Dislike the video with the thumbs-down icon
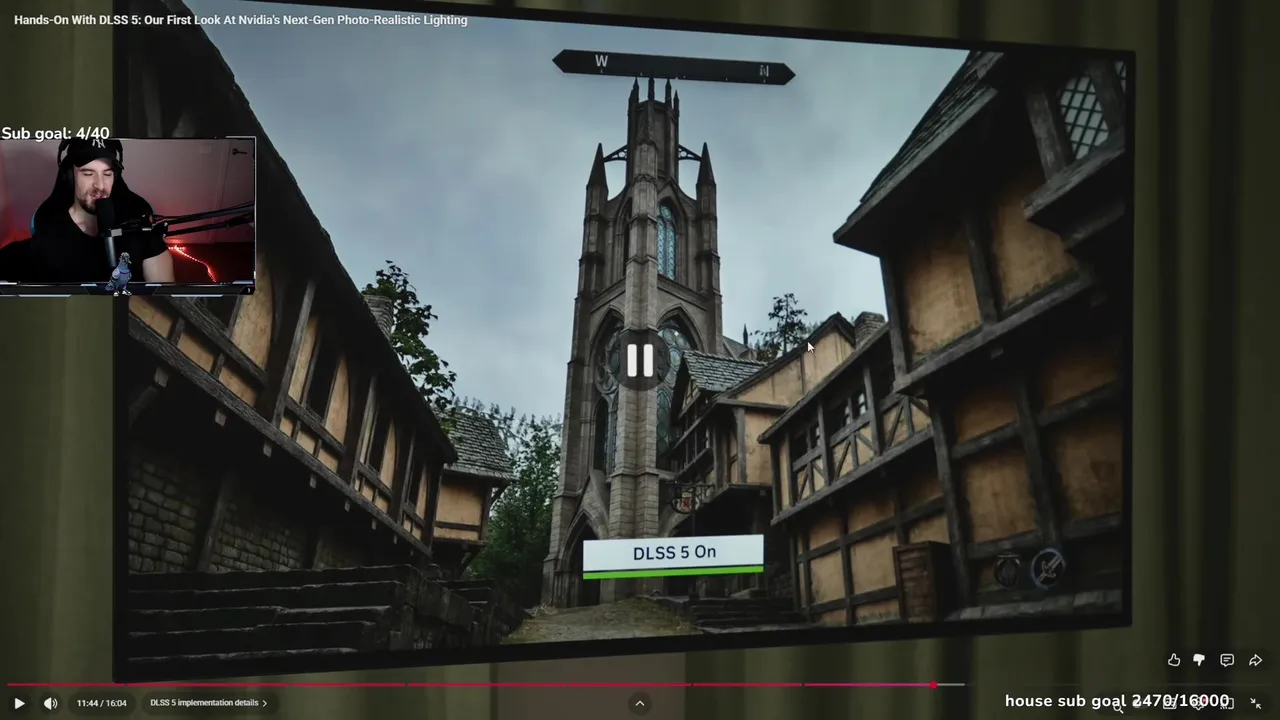Image resolution: width=1280 pixels, height=720 pixels. click(x=1199, y=660)
